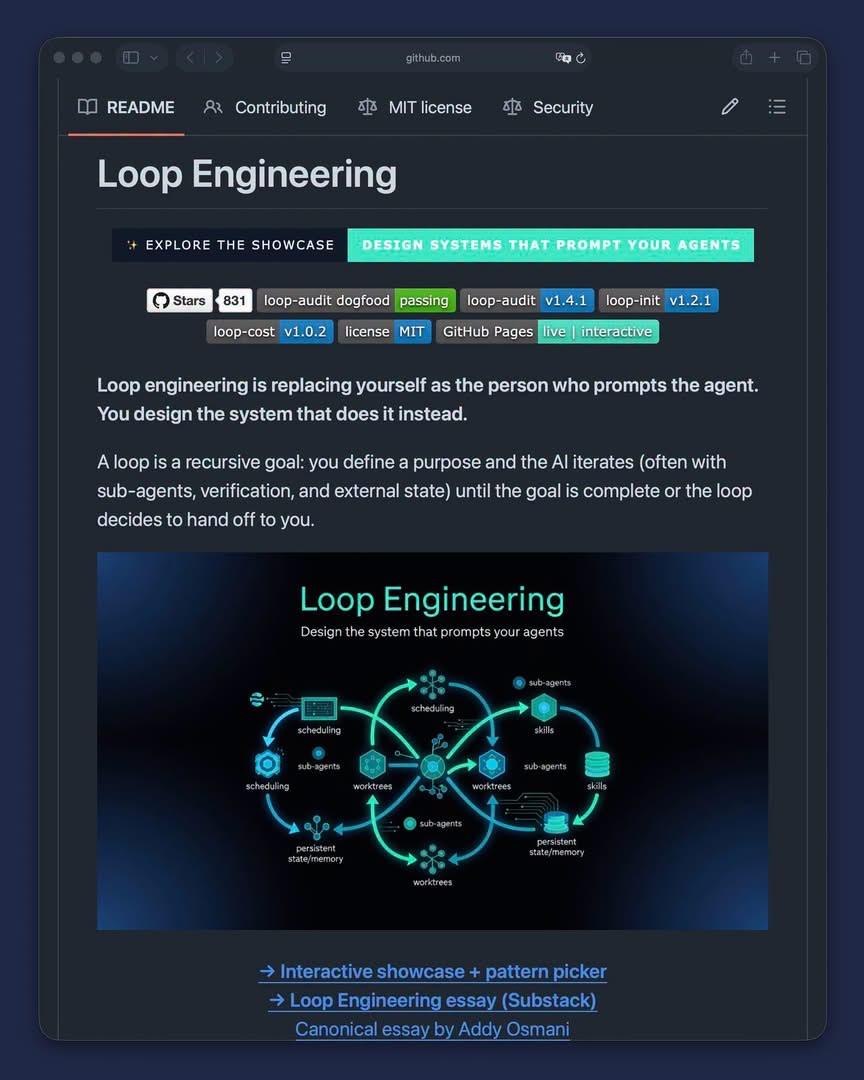Viewport: 864px width, 1080px height.
Task: Open the Loop Engineering diagram image
Action: 432,740
